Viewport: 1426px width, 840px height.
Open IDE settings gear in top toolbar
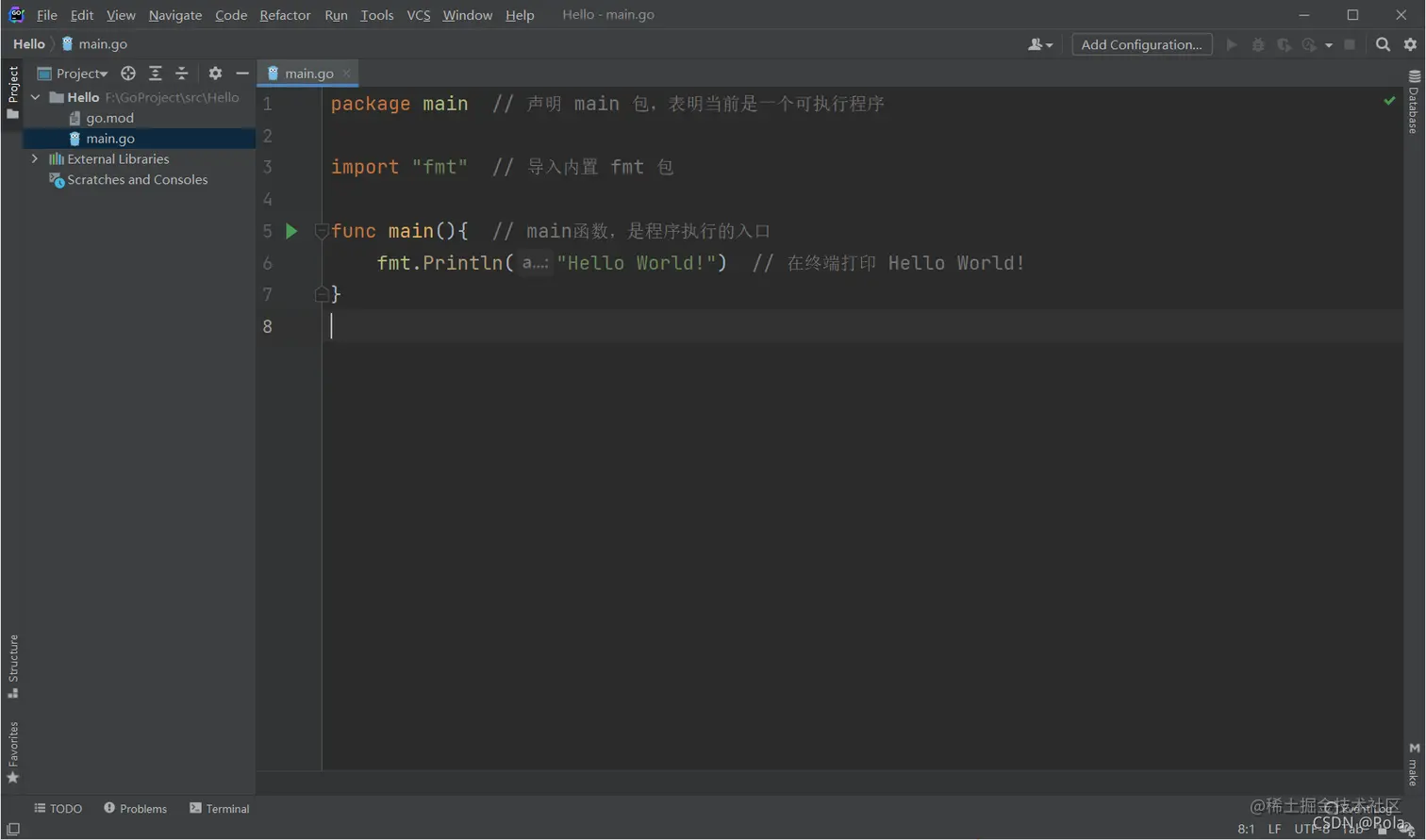pos(1410,44)
